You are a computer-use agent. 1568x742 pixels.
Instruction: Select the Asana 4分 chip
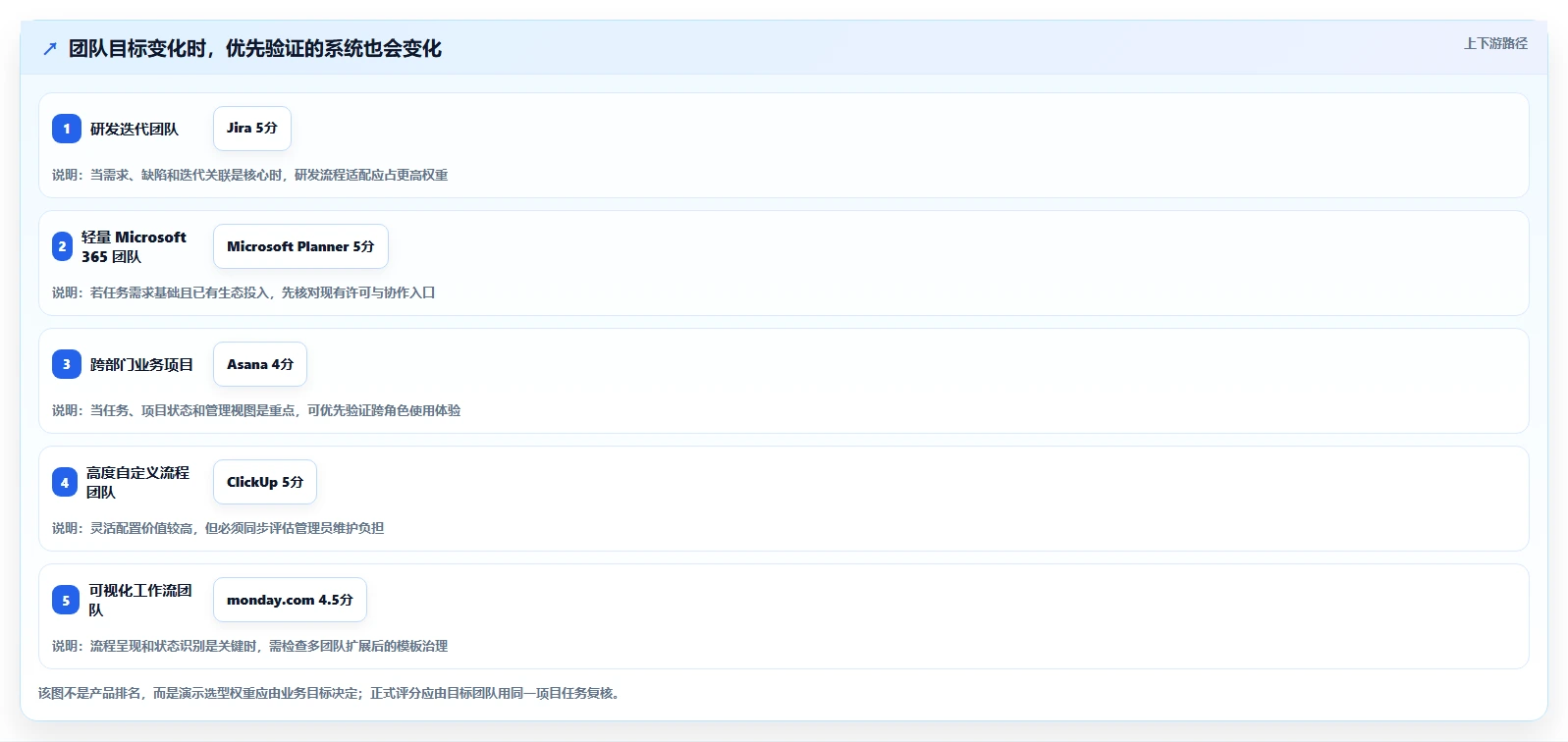tap(260, 364)
